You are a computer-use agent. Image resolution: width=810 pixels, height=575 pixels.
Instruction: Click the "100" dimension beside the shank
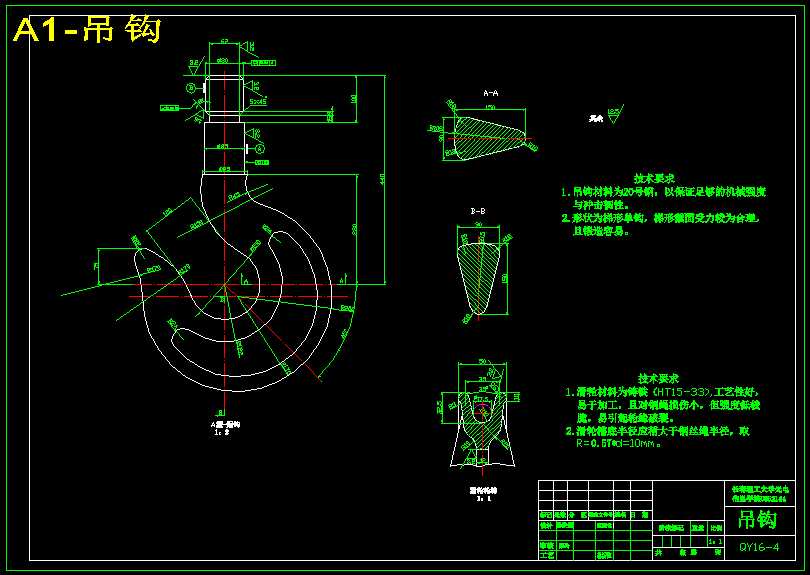point(354,98)
